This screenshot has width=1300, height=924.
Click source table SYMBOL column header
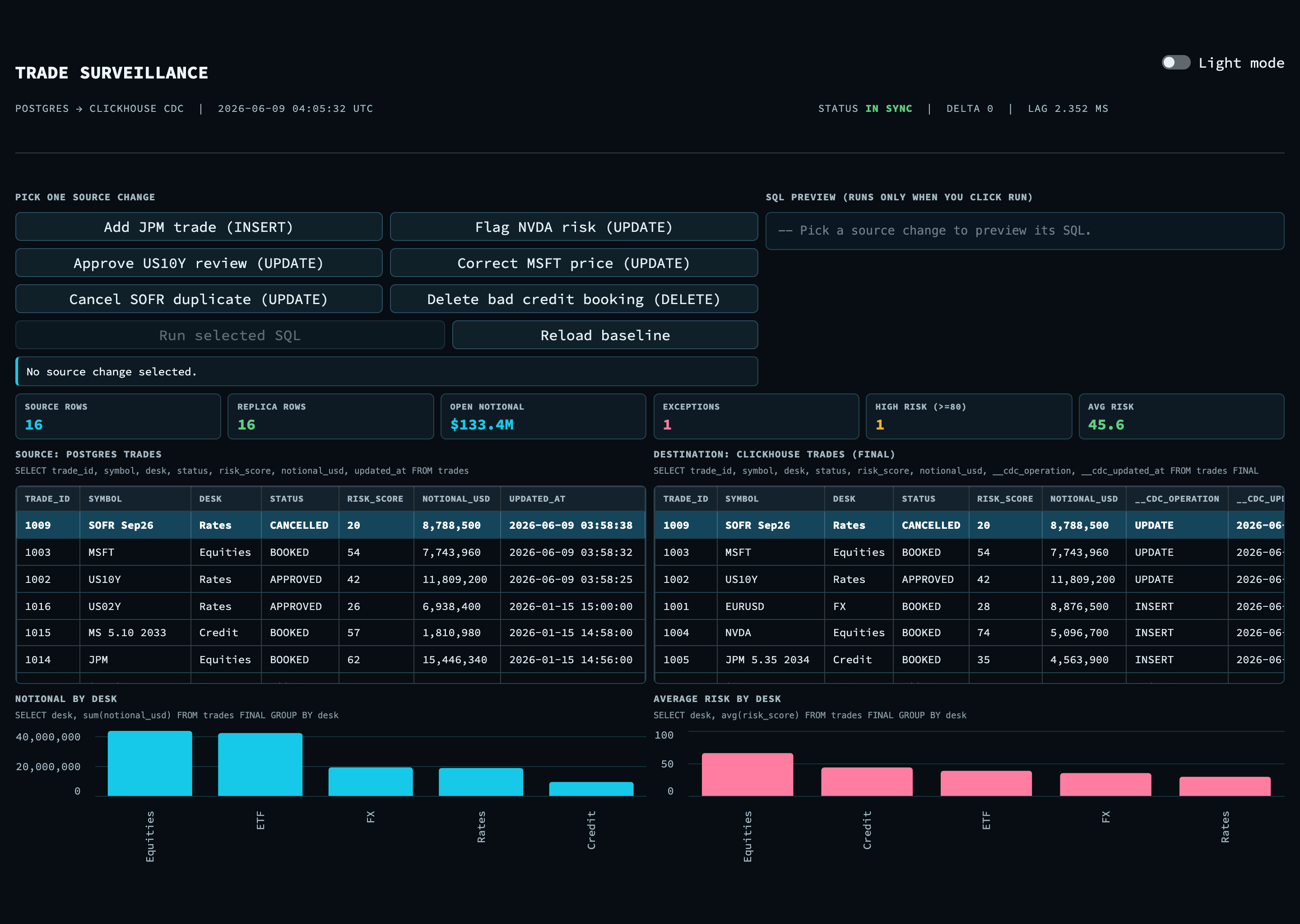click(135, 499)
